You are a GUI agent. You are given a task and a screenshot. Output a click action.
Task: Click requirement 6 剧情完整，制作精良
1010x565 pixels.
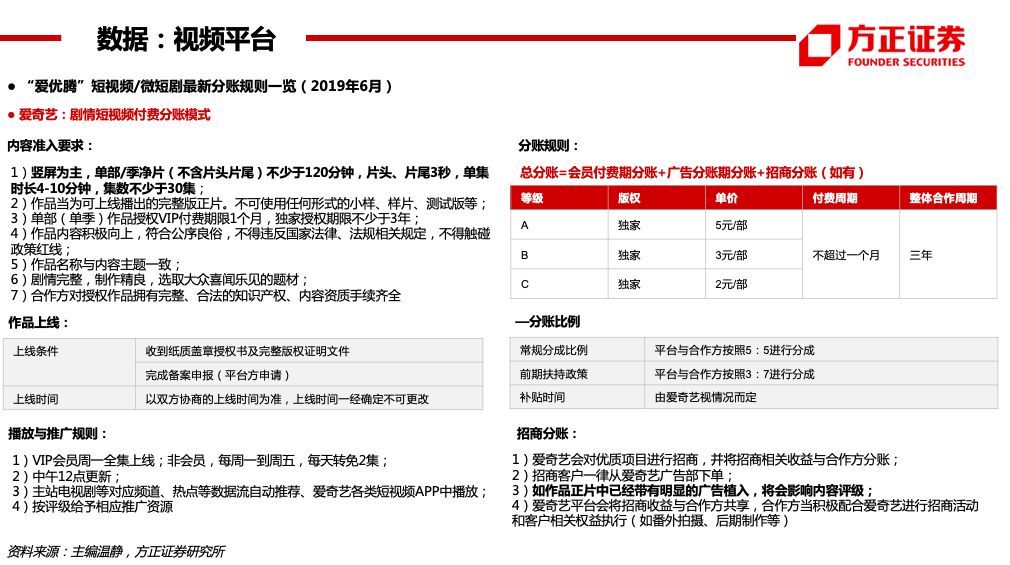click(x=160, y=280)
